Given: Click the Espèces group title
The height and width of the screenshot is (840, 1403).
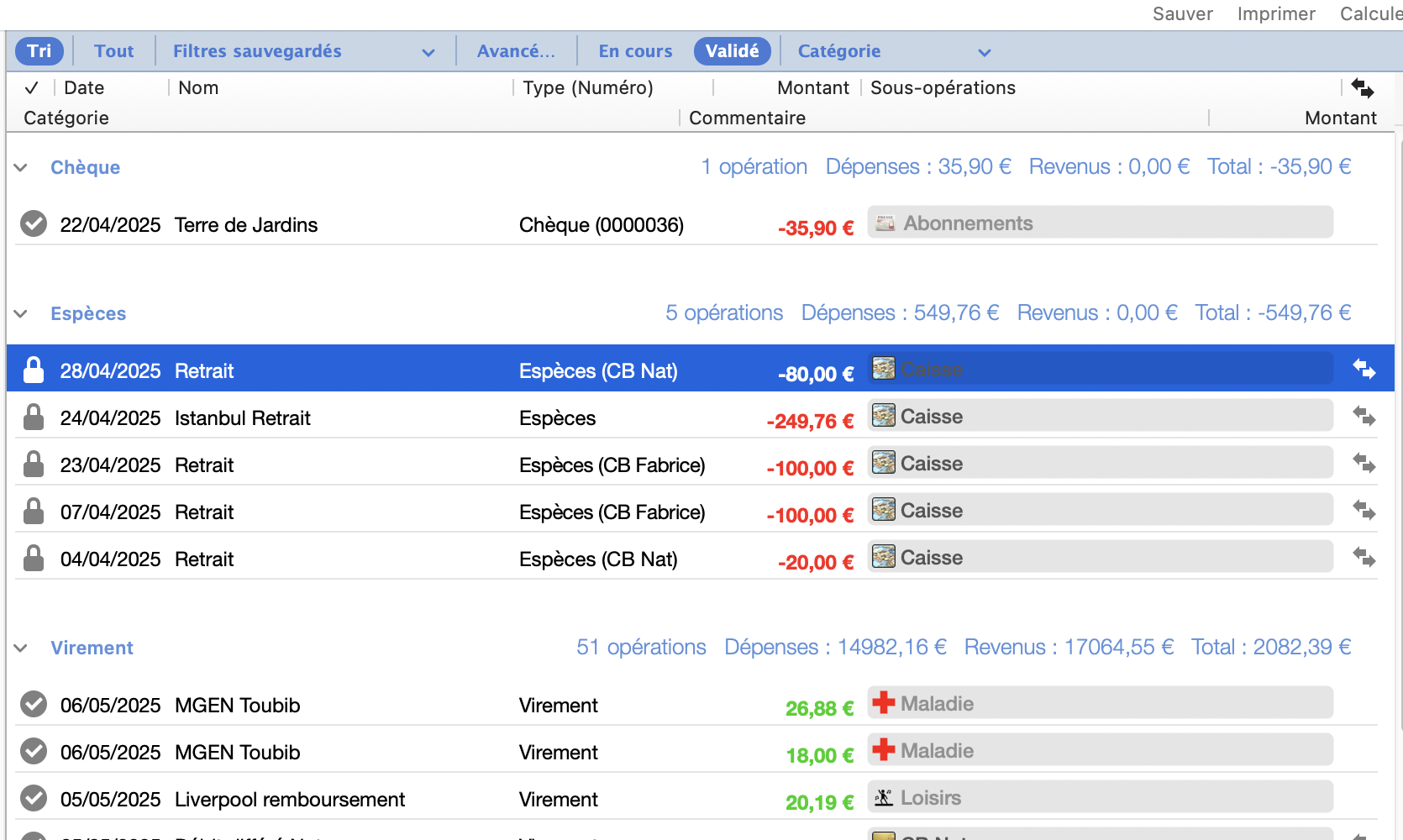Looking at the screenshot, I should (88, 314).
